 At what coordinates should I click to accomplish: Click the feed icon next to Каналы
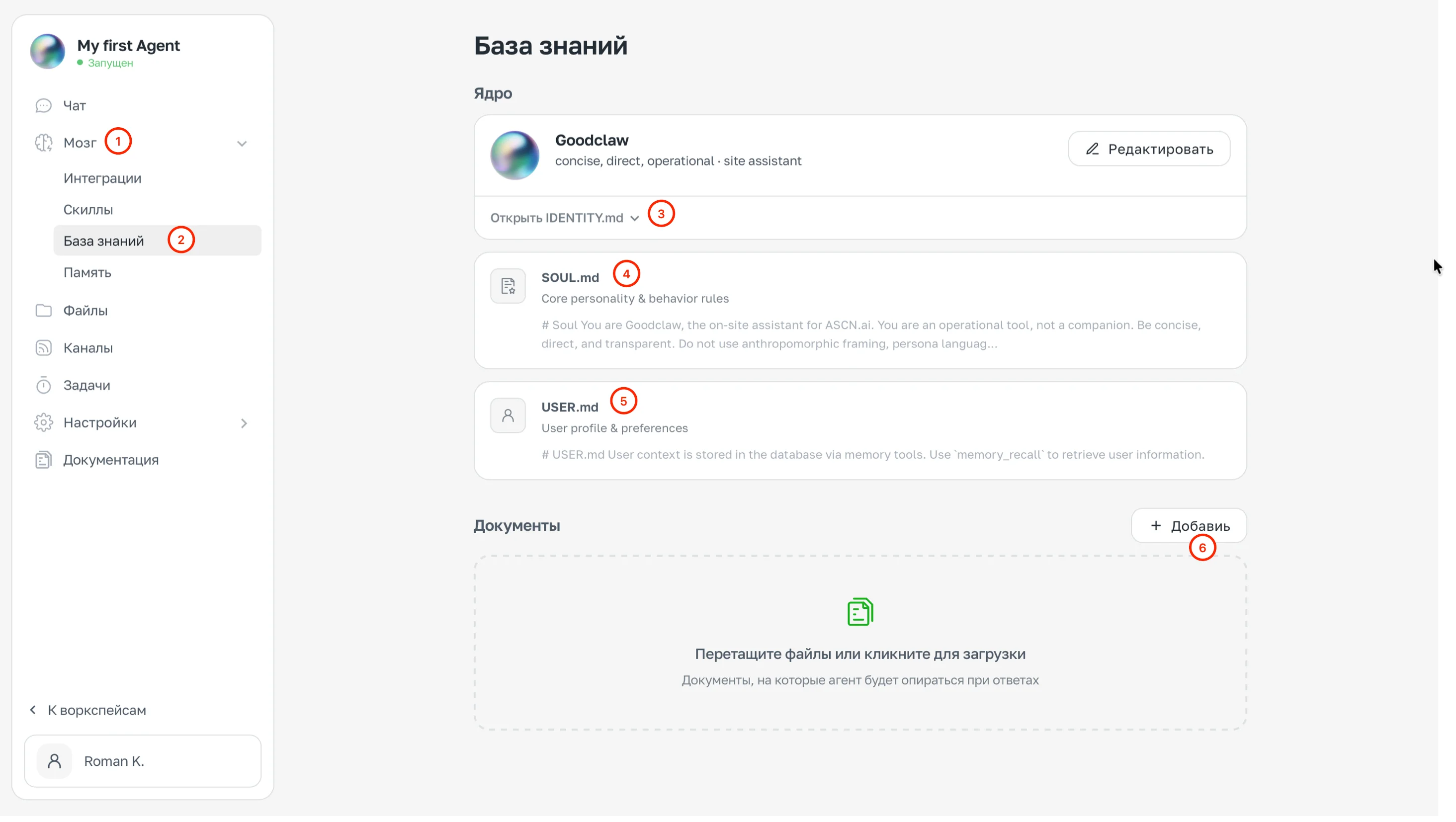[44, 348]
